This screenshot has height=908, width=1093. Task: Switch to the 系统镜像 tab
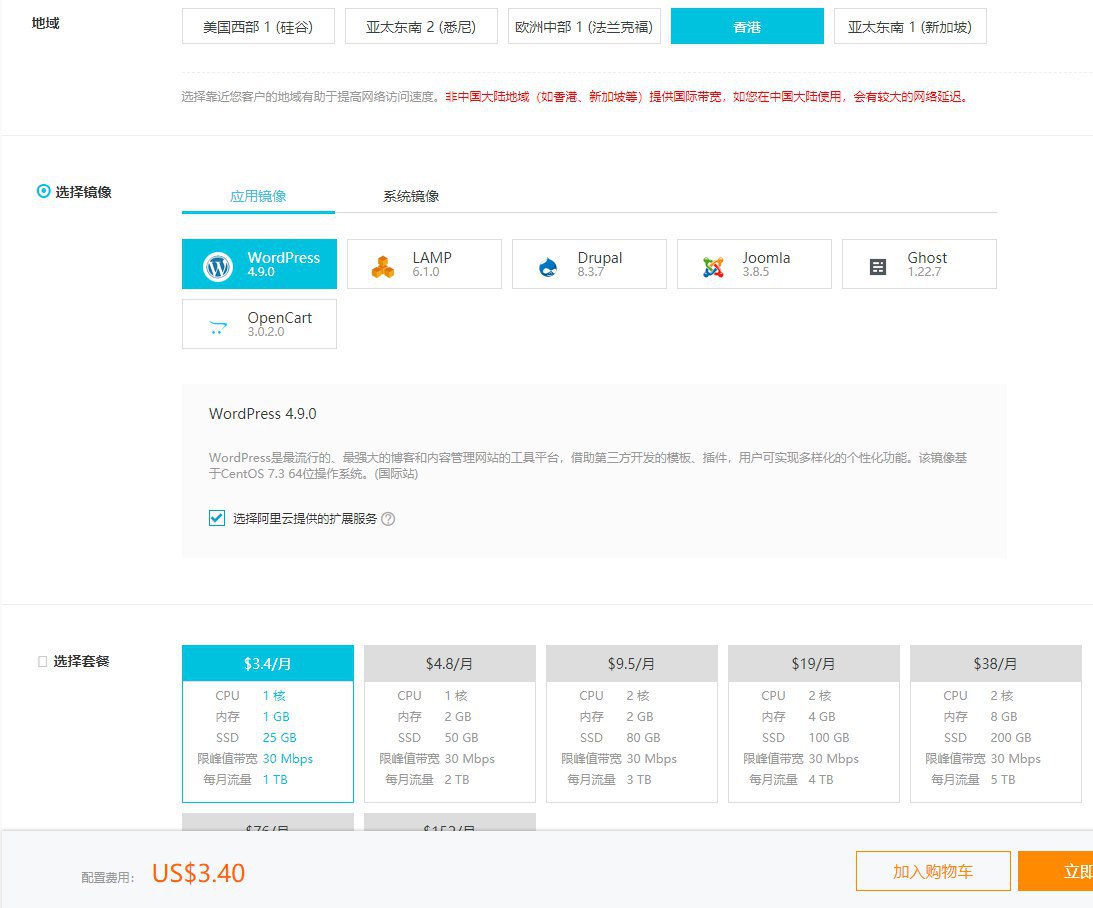click(x=411, y=196)
